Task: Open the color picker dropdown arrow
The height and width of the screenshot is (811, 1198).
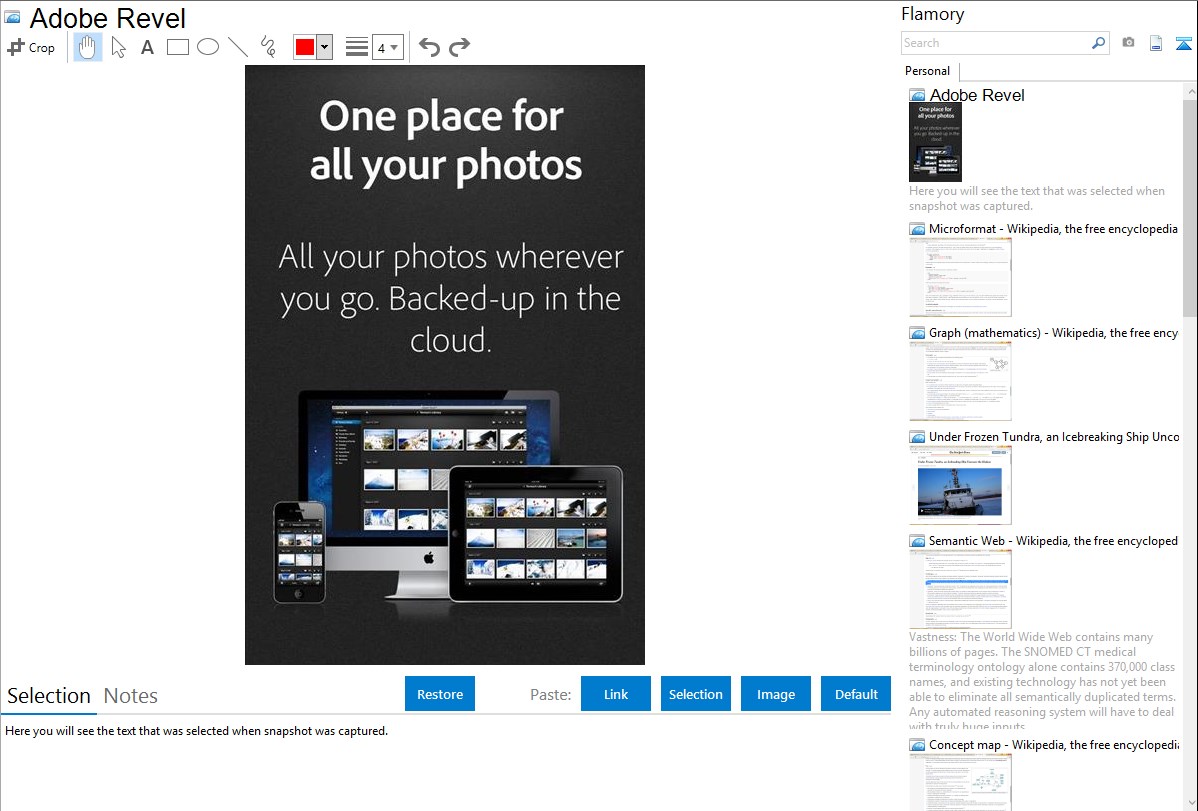Action: click(x=325, y=47)
